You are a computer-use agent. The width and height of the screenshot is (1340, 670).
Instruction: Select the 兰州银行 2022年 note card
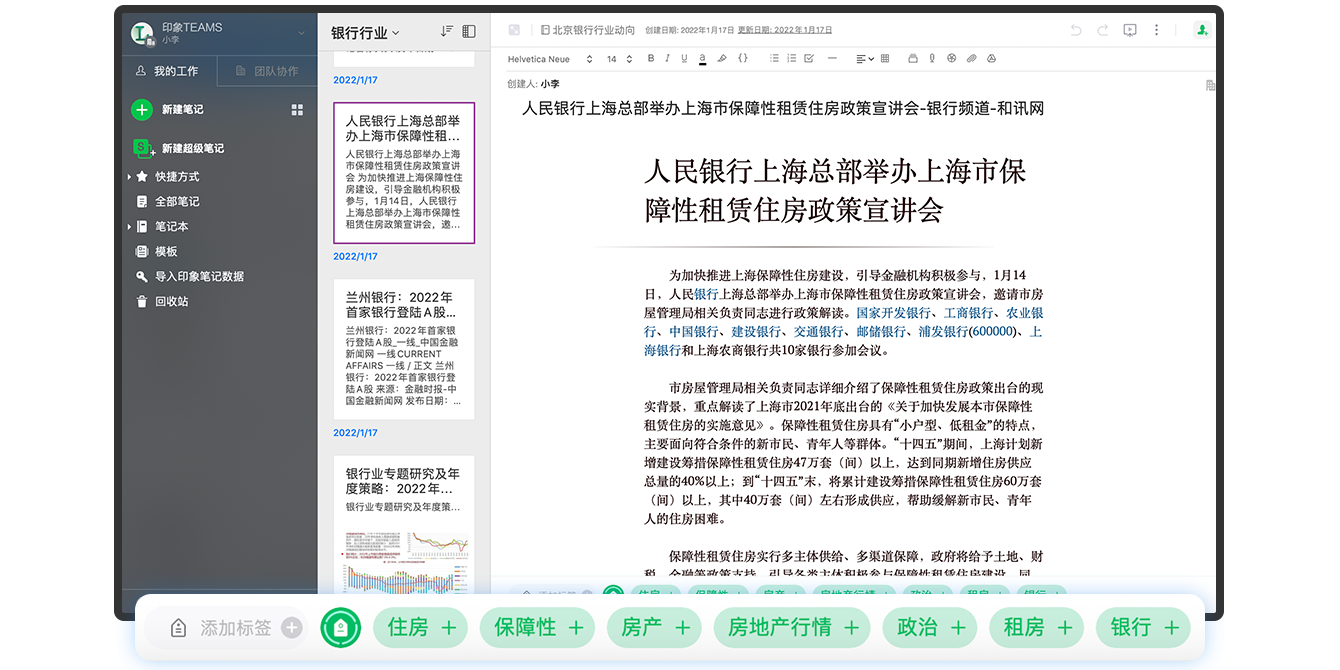[404, 349]
